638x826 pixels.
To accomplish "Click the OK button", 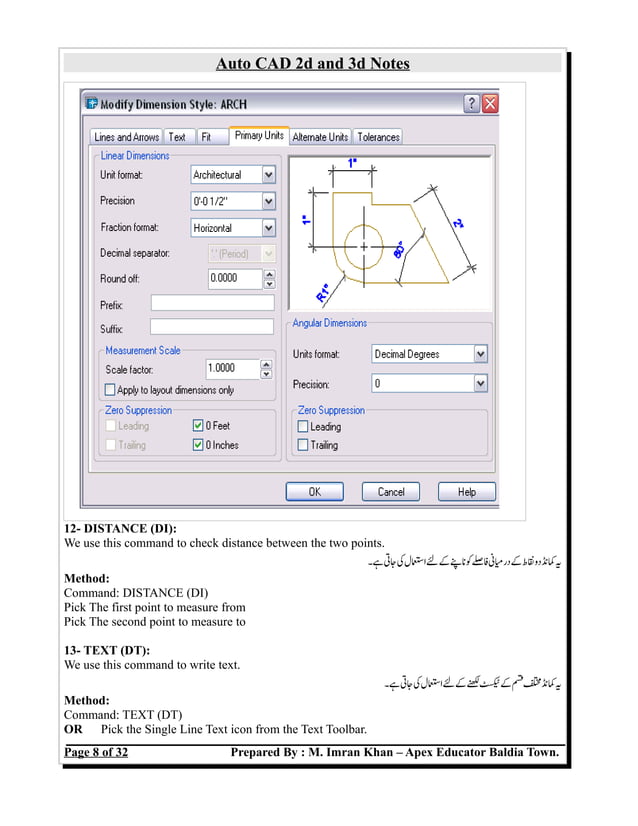I will (315, 491).
